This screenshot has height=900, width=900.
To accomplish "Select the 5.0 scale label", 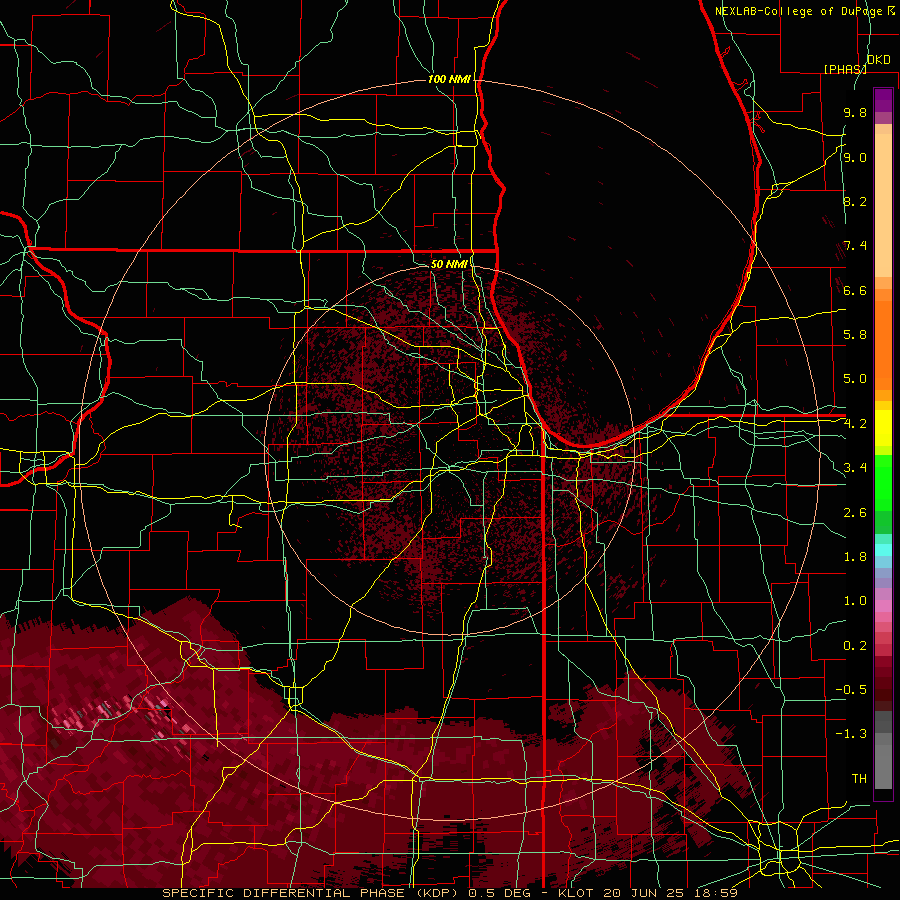I will point(855,379).
